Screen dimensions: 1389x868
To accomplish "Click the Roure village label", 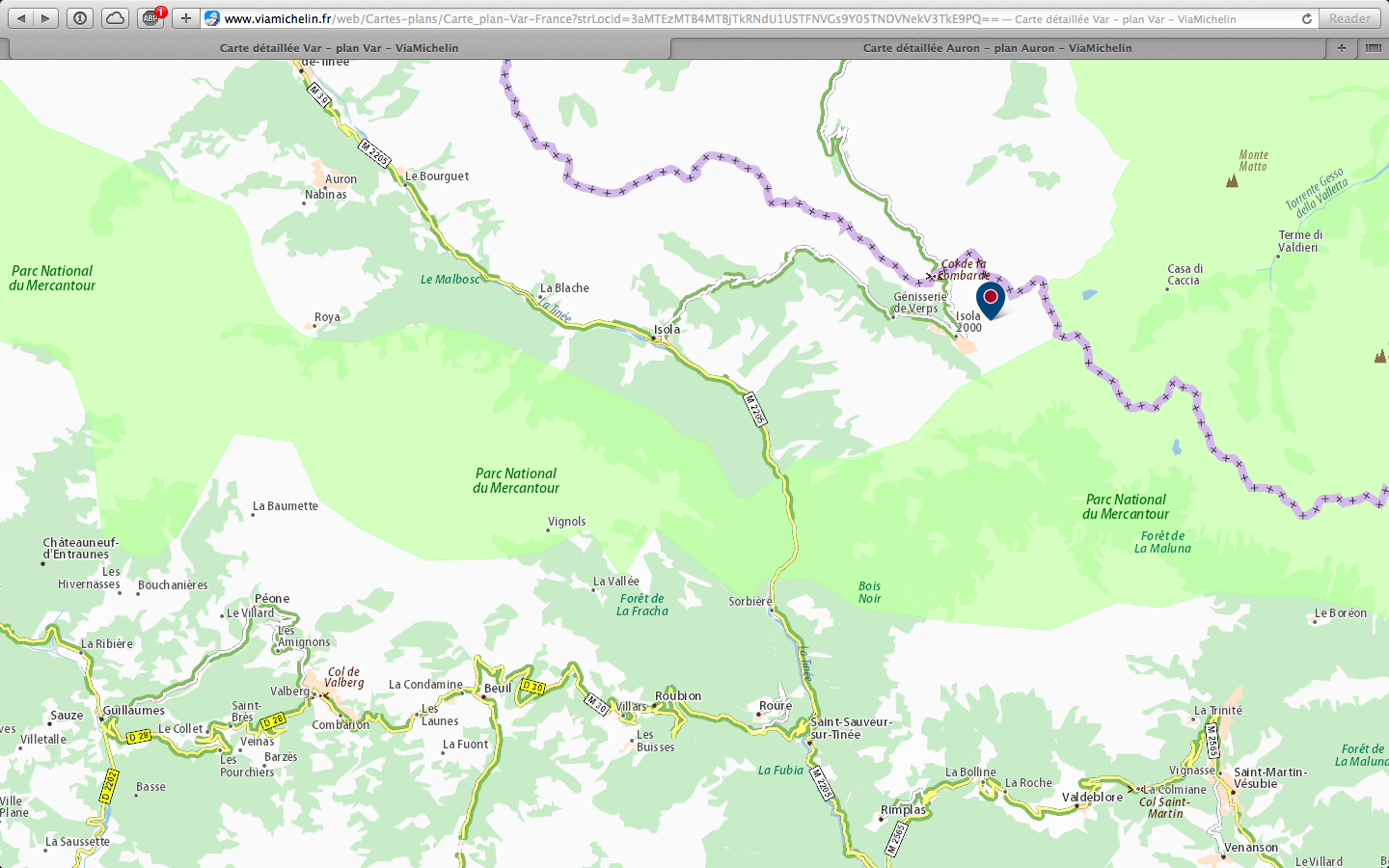I will point(775,706).
